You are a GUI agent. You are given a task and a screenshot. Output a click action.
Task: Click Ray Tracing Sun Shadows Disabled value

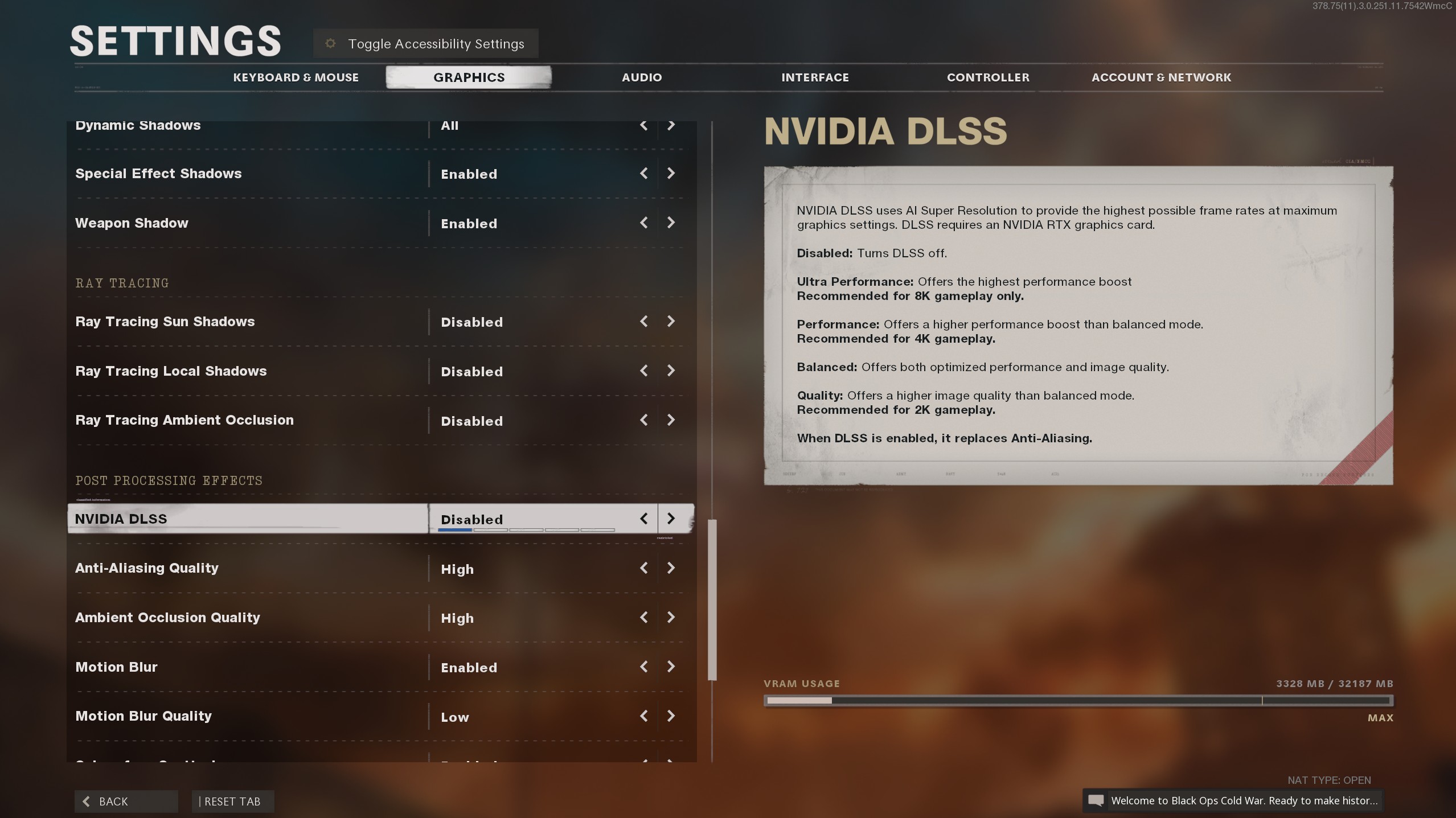[x=471, y=322]
